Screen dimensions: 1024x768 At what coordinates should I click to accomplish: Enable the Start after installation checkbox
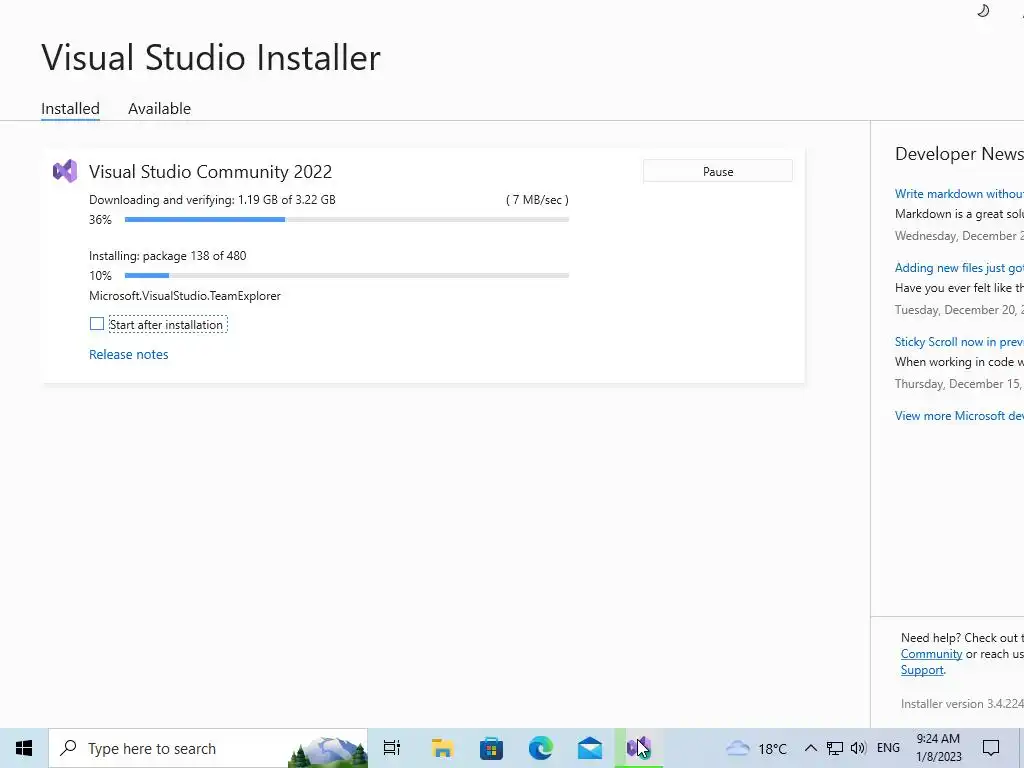point(97,324)
